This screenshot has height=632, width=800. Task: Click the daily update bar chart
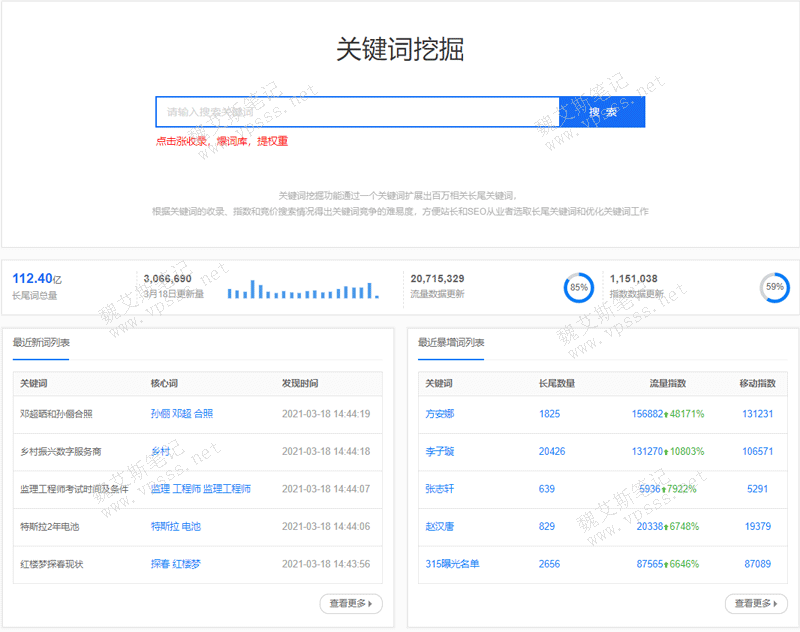pos(303,288)
